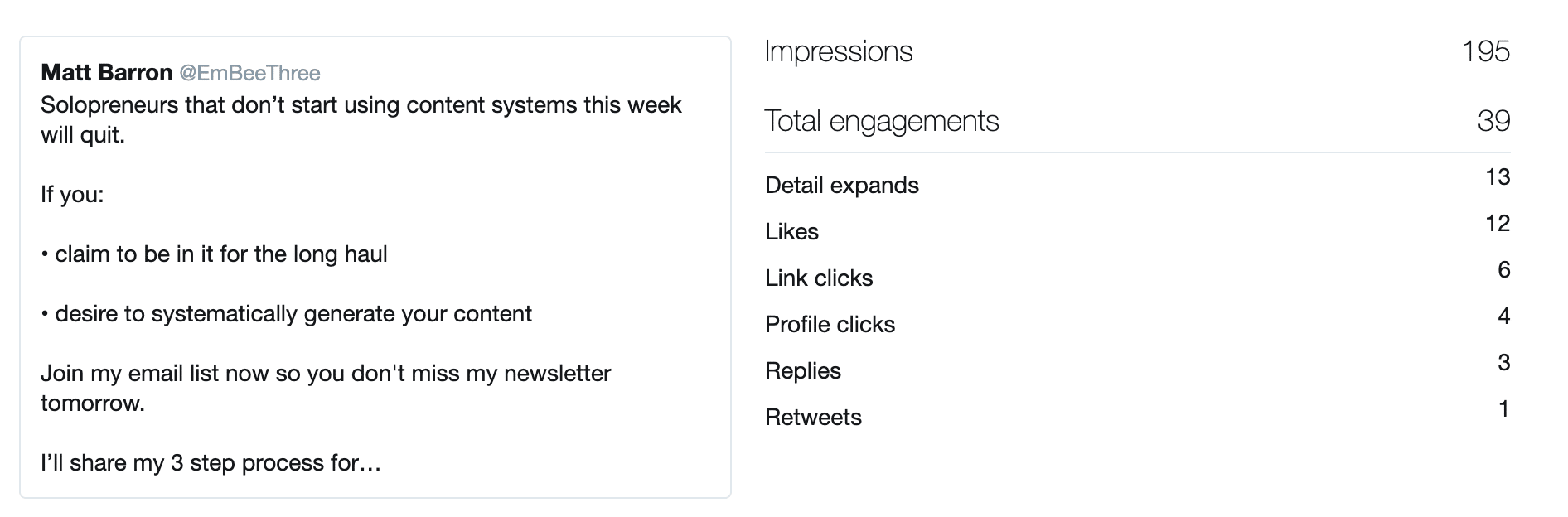Select the 4 profile clicks count
The width and height of the screenshot is (1568, 517).
1503,316
